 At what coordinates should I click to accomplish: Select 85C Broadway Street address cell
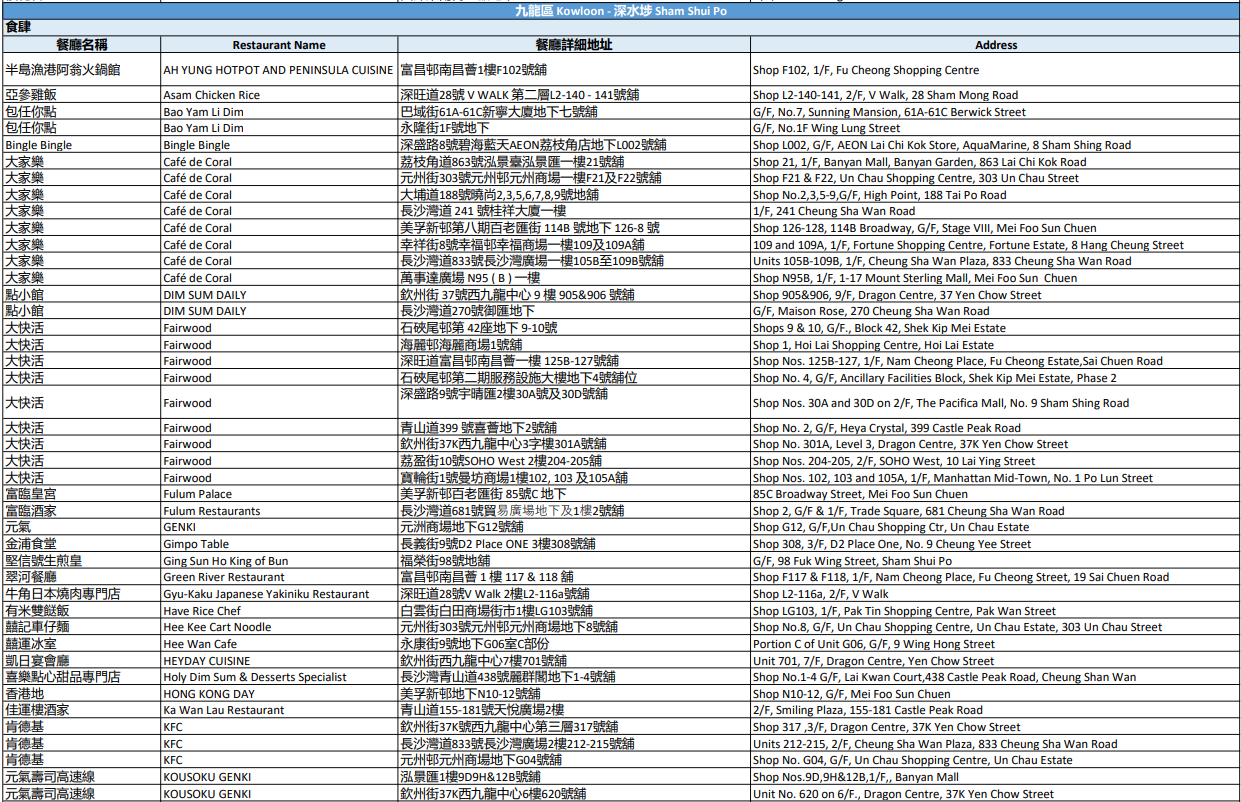click(996, 494)
